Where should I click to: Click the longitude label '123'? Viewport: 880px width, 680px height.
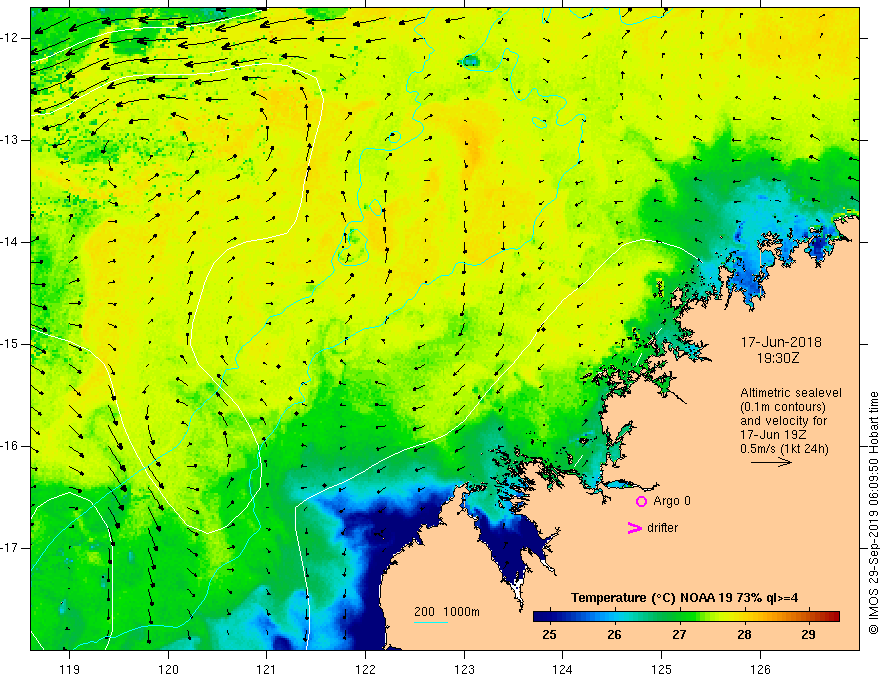pyautogui.click(x=464, y=669)
